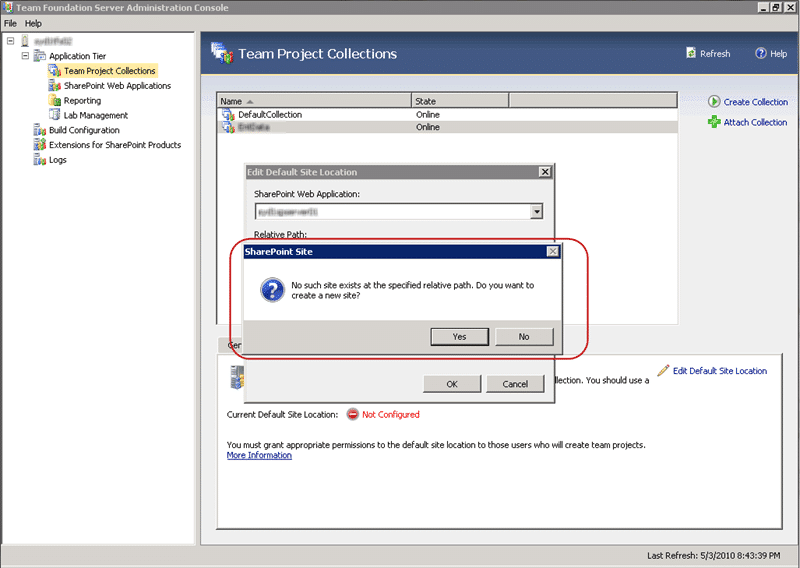Click the green Create Collection arrow icon
The width and height of the screenshot is (800, 568).
714,102
